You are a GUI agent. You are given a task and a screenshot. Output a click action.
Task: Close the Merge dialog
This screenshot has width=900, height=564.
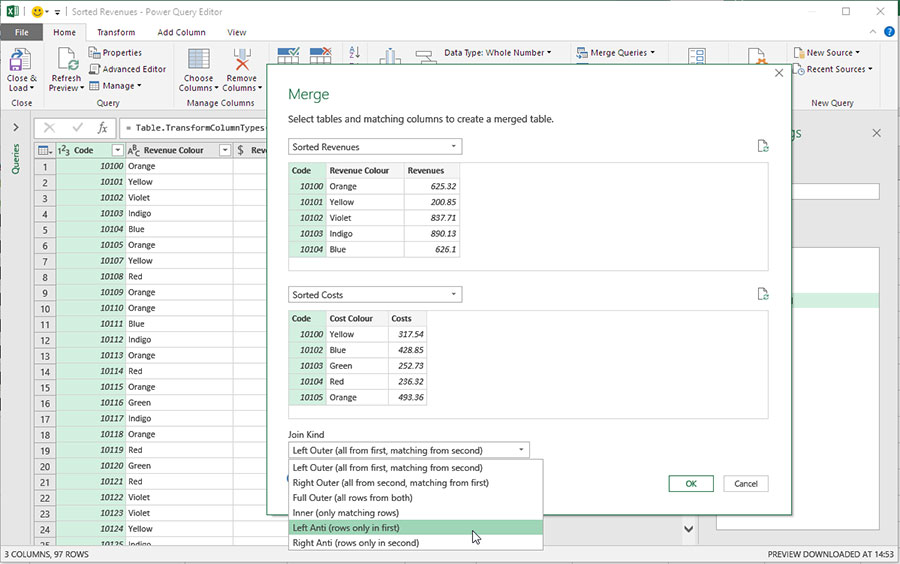(778, 73)
